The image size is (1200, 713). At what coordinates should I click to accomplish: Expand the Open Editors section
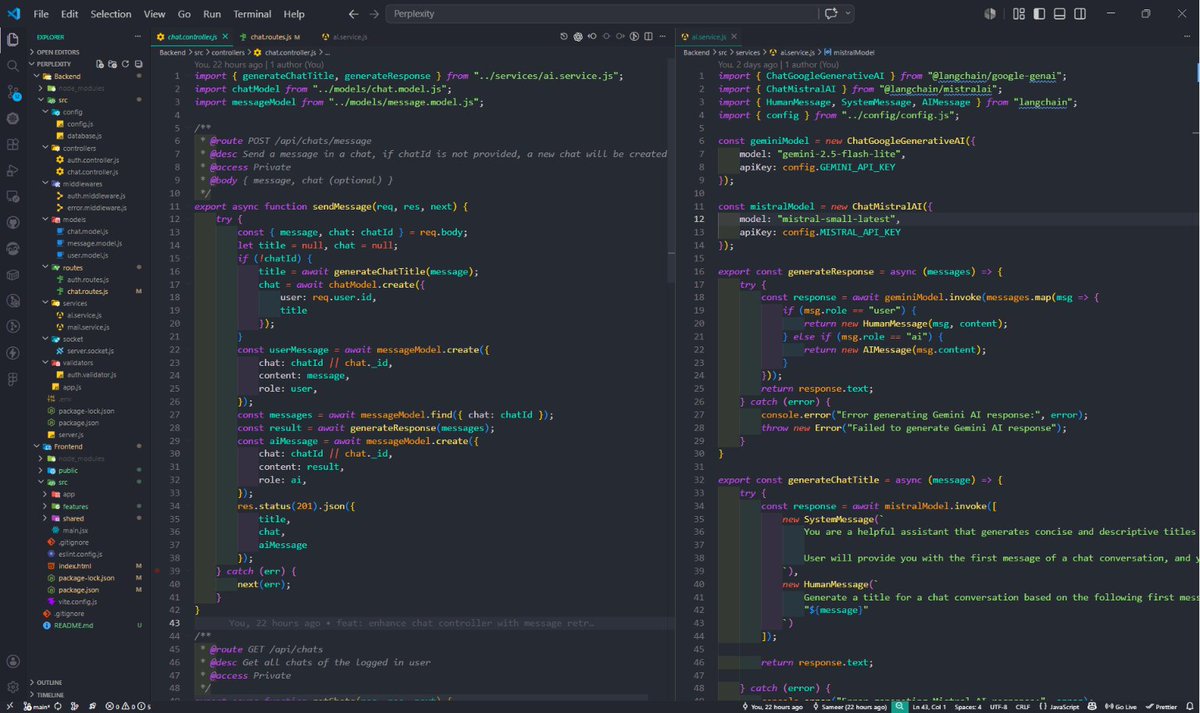(x=88, y=53)
